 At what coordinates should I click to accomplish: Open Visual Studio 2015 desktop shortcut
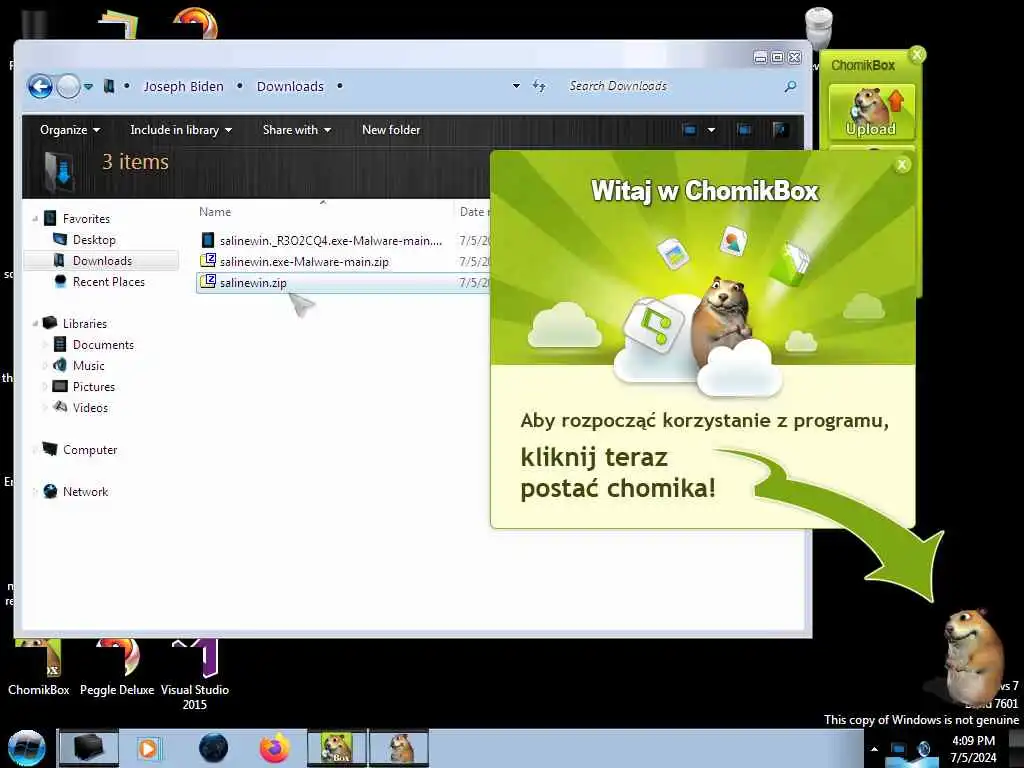tap(195, 676)
